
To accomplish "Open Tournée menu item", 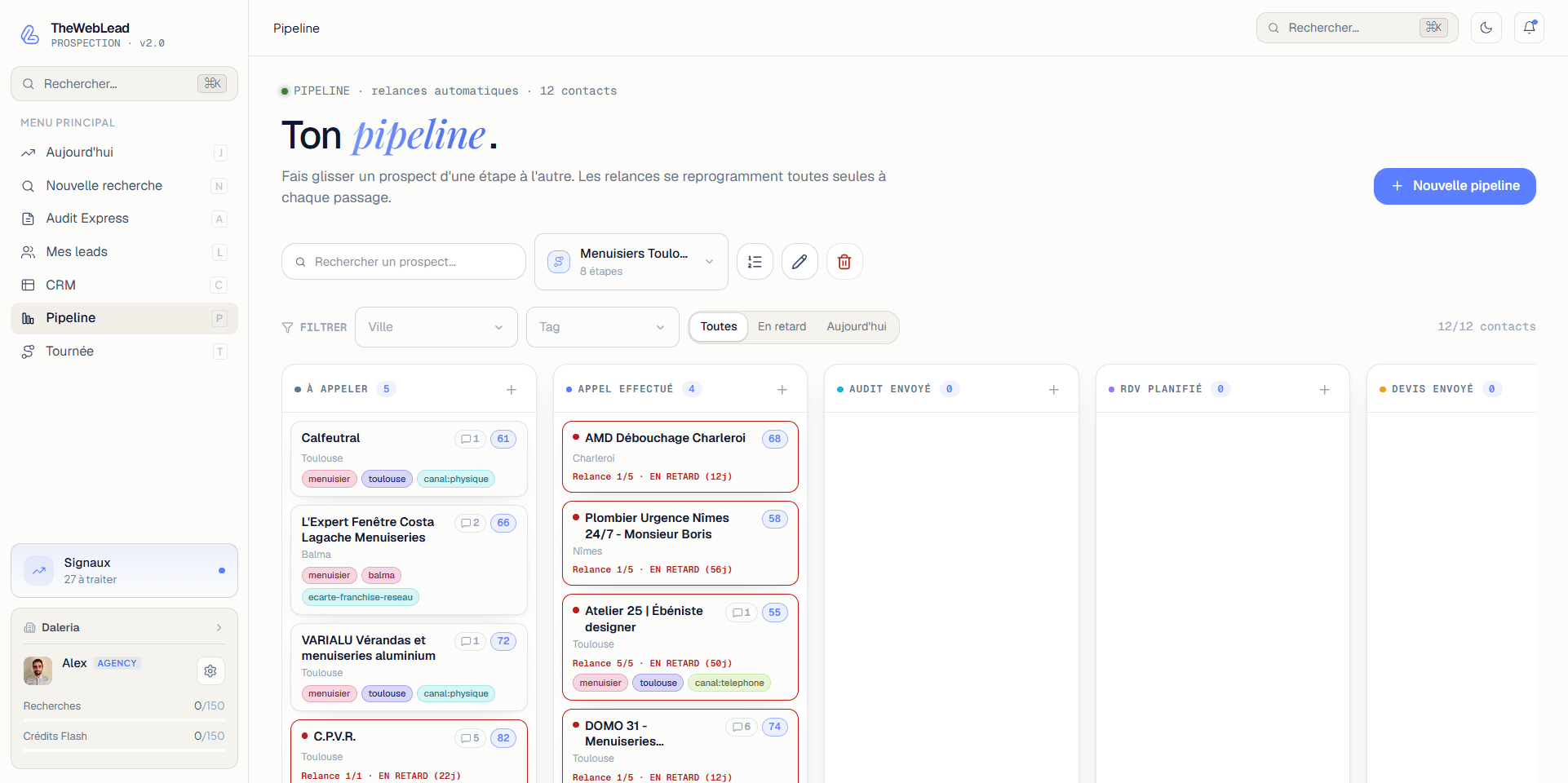I will [x=124, y=352].
